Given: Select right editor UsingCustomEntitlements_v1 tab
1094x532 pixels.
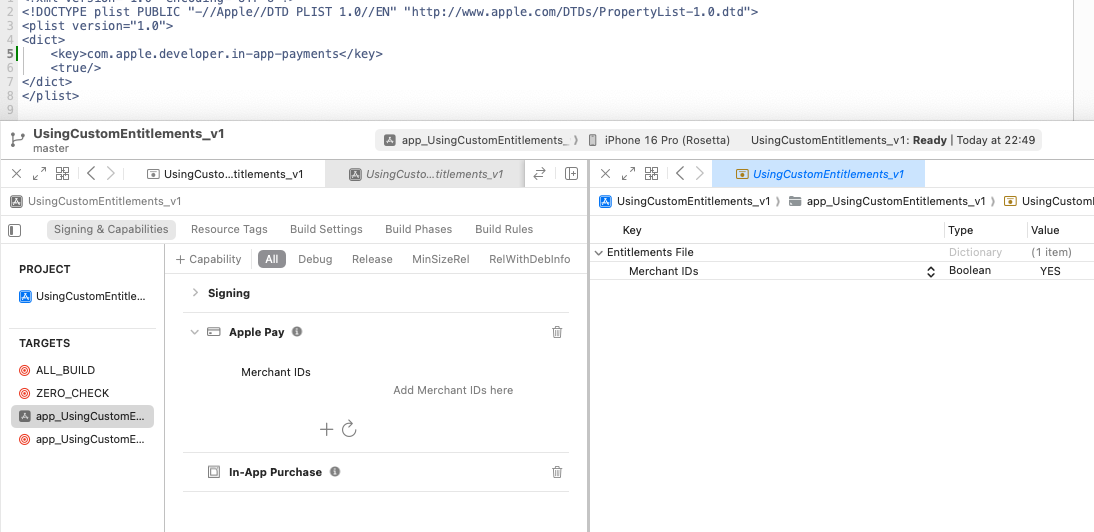Looking at the screenshot, I should tap(820, 174).
